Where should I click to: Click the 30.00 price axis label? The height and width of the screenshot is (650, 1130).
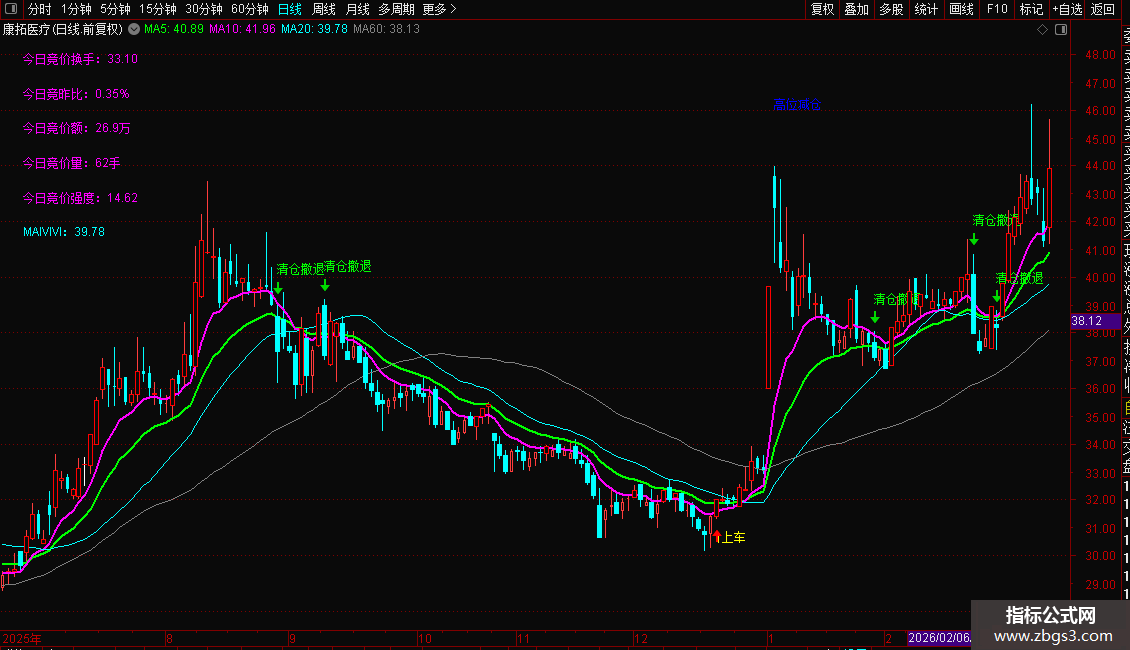pyautogui.click(x=1100, y=556)
